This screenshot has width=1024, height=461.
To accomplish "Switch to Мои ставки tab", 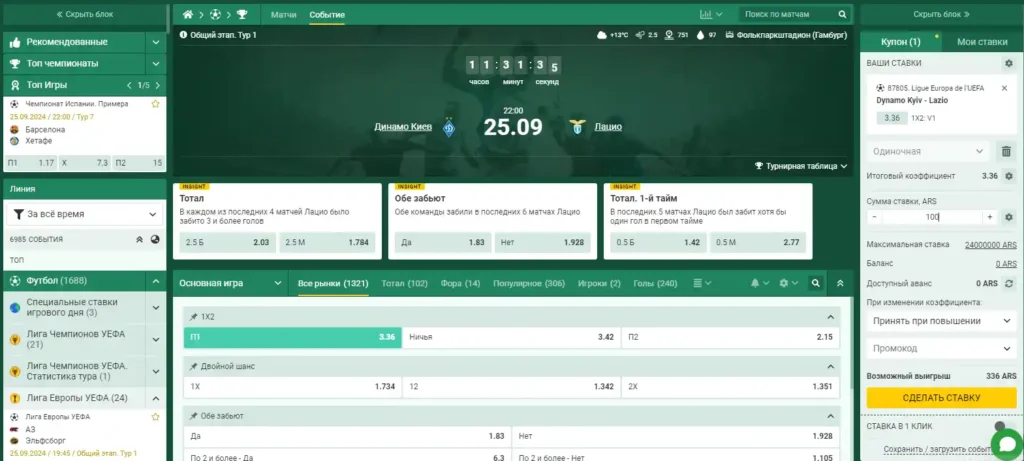I will [982, 42].
